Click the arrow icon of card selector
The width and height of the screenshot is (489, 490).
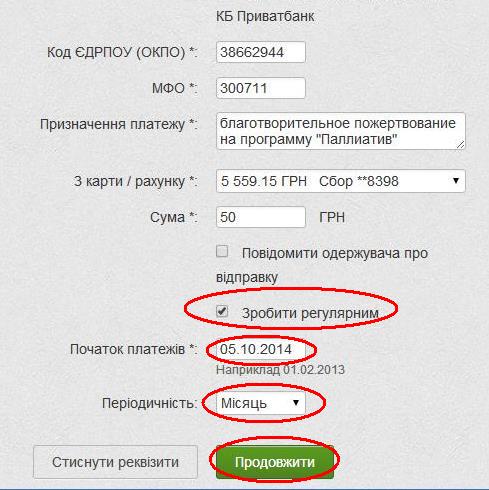(456, 181)
